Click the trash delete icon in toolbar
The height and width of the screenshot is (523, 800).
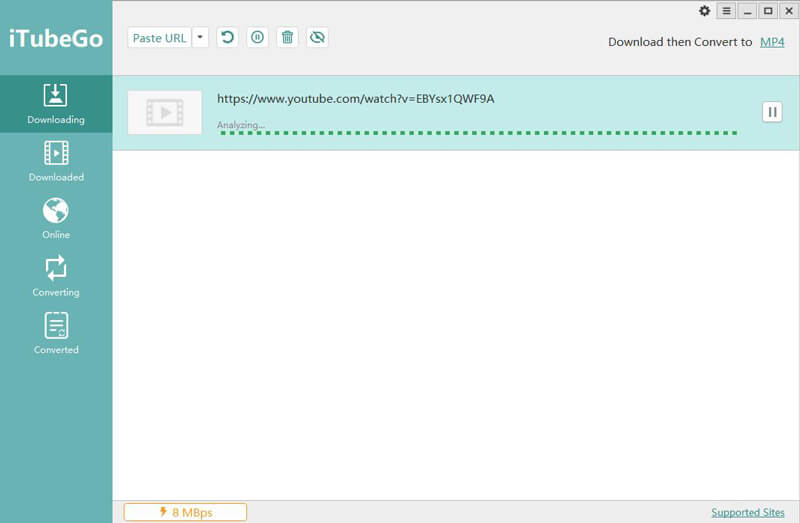(x=287, y=37)
